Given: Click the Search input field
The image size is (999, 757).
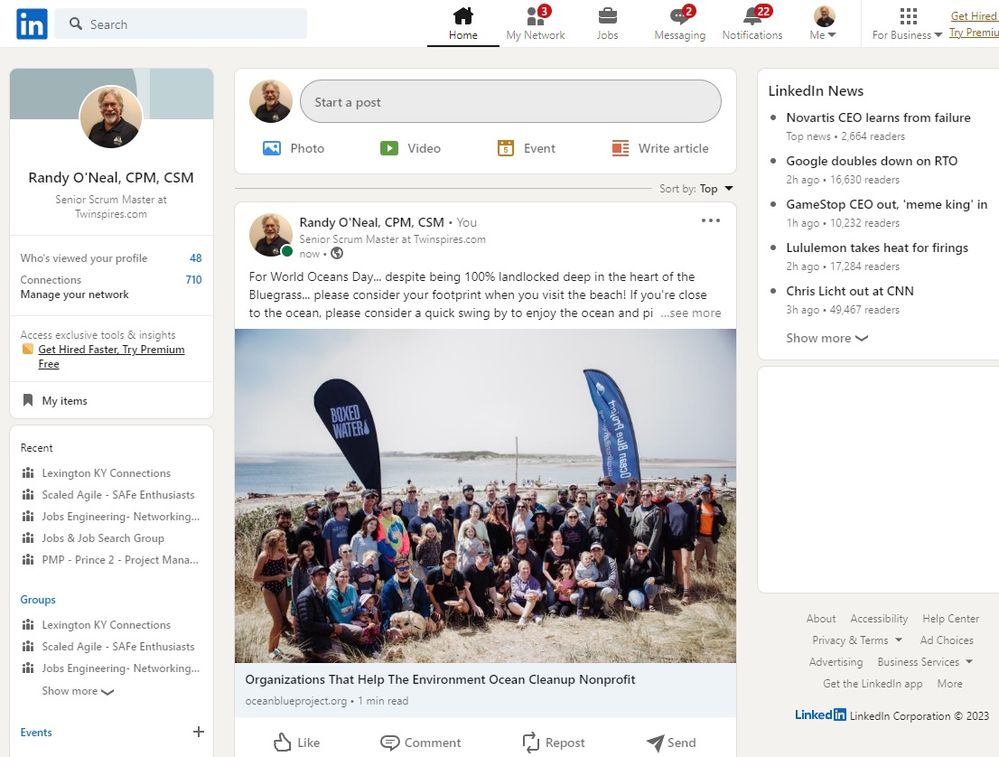Looking at the screenshot, I should coord(180,24).
